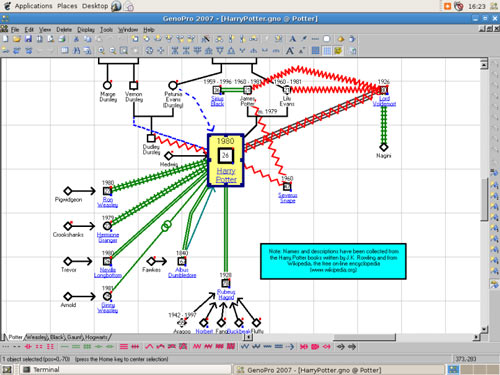Open the Applications menu in top panel
This screenshot has width=500, height=375.
(33, 6)
